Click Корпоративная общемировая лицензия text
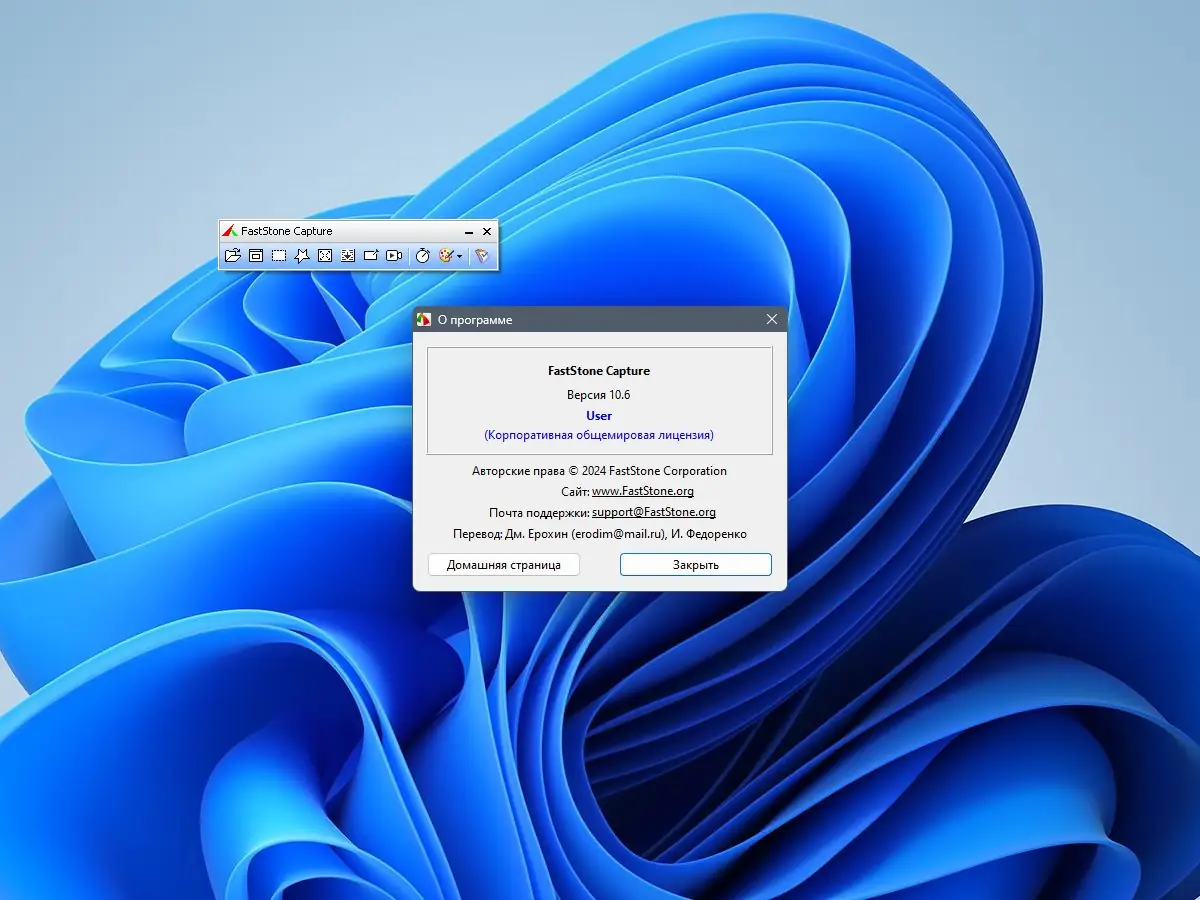The image size is (1200, 900). point(599,435)
